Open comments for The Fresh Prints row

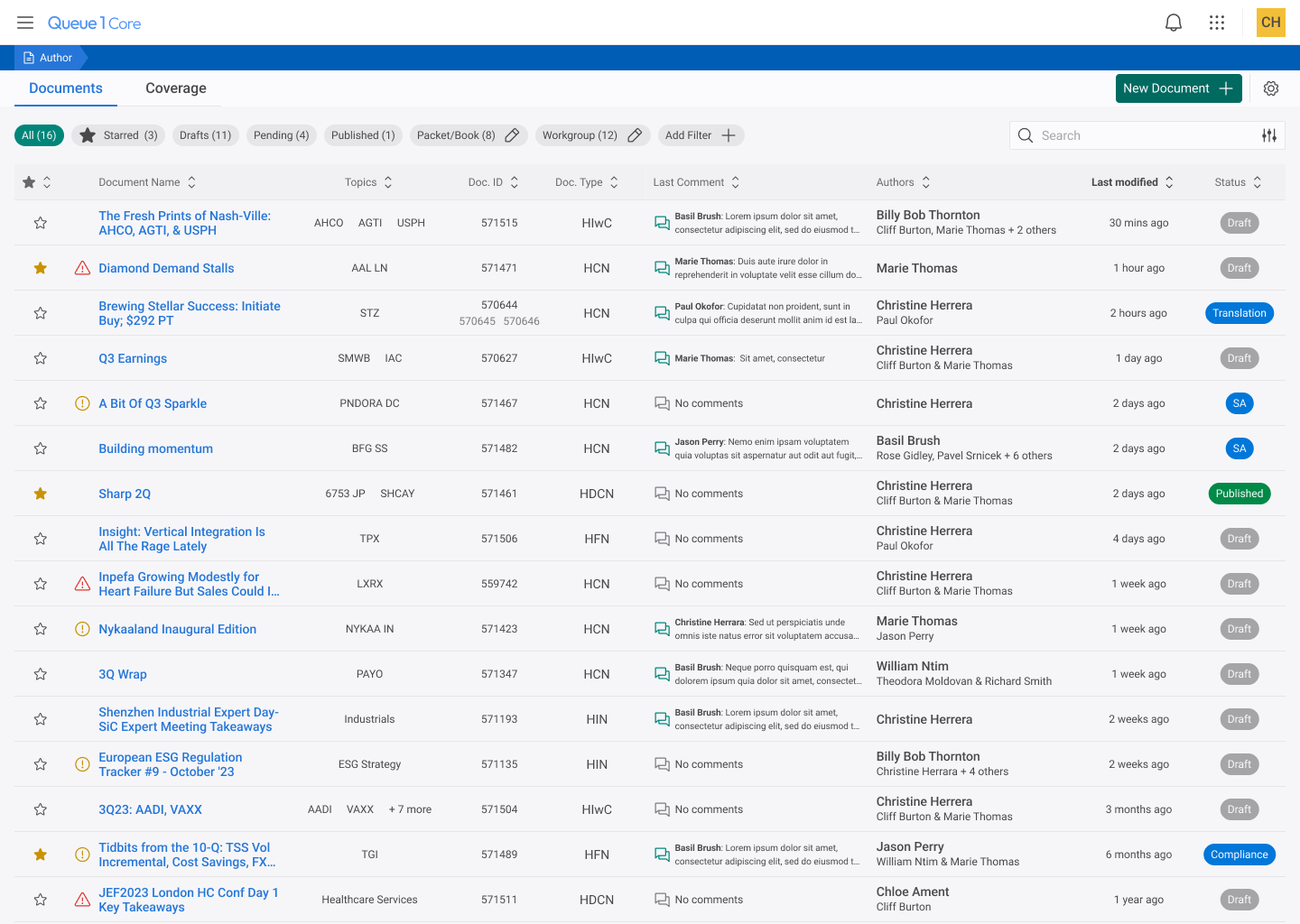click(662, 223)
